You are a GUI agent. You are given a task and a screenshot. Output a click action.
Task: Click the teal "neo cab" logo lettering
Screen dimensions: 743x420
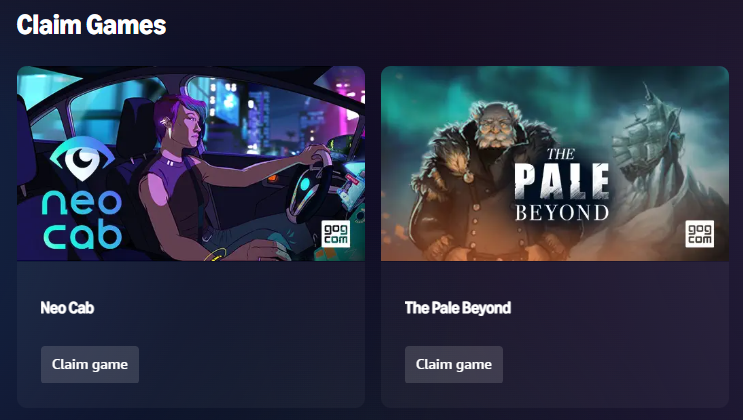point(82,219)
